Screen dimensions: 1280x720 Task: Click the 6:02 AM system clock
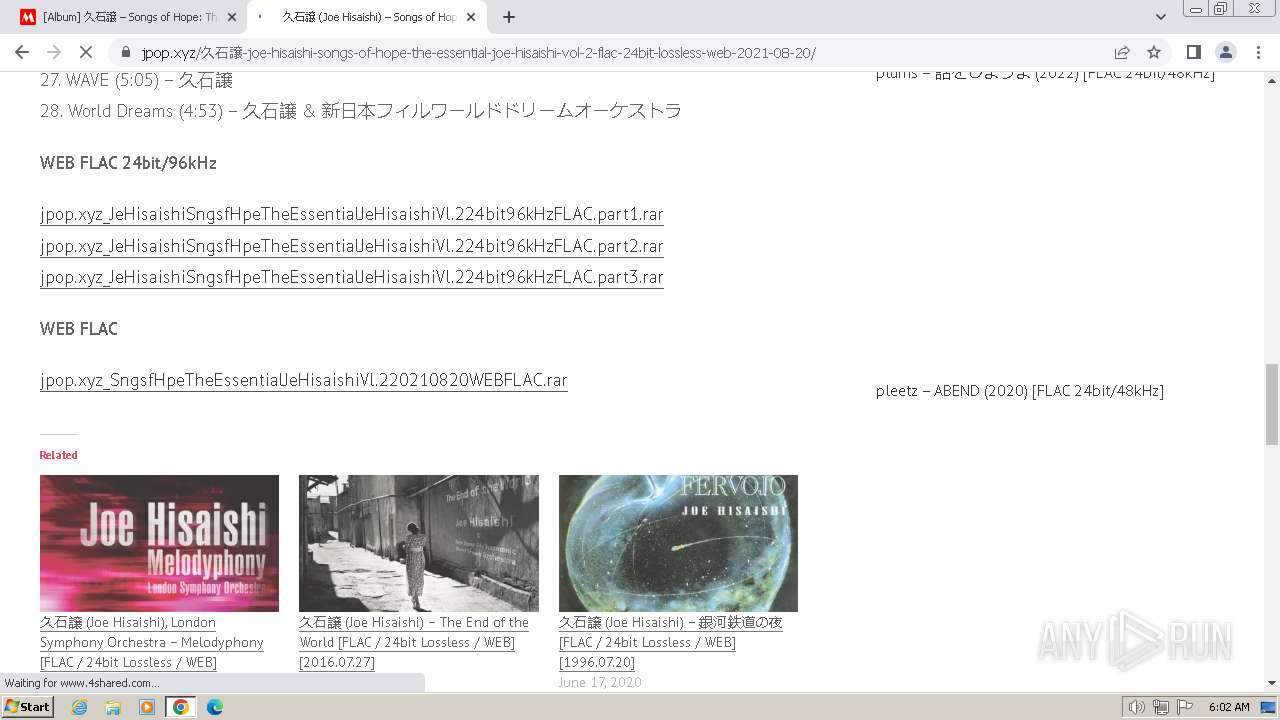click(1229, 707)
